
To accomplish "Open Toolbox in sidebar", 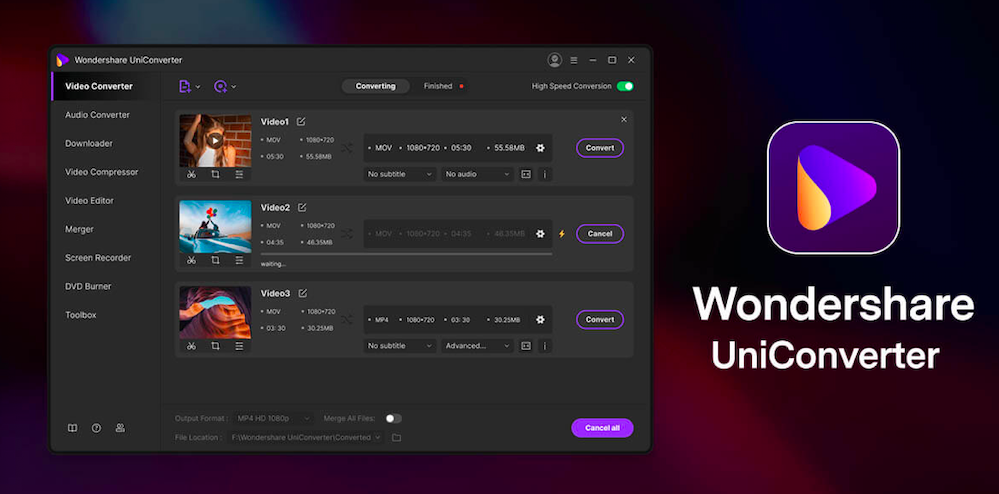I will (x=81, y=315).
